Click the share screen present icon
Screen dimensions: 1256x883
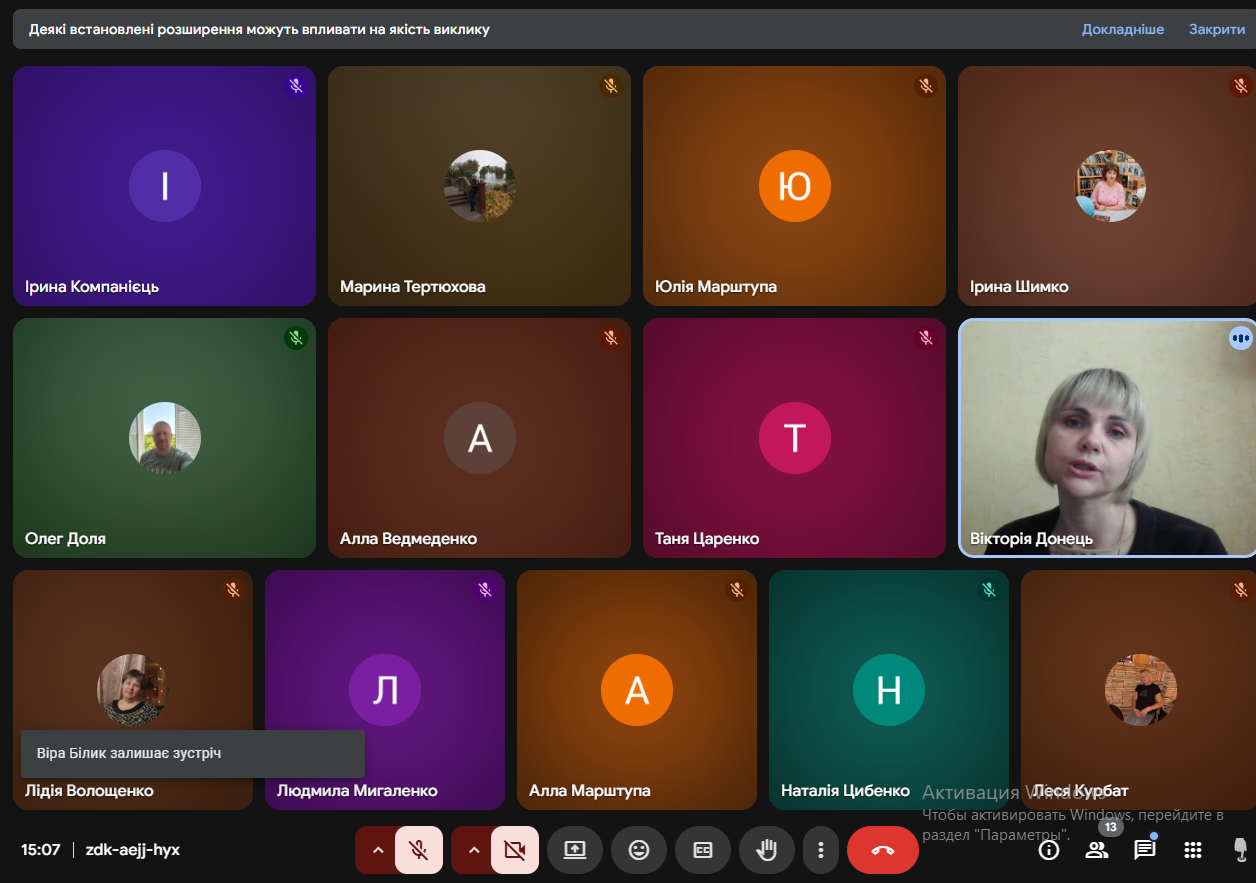pos(574,850)
